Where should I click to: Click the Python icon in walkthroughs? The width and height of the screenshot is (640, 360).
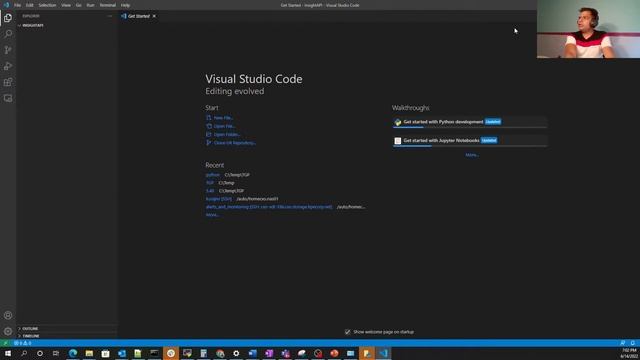tap(398, 122)
